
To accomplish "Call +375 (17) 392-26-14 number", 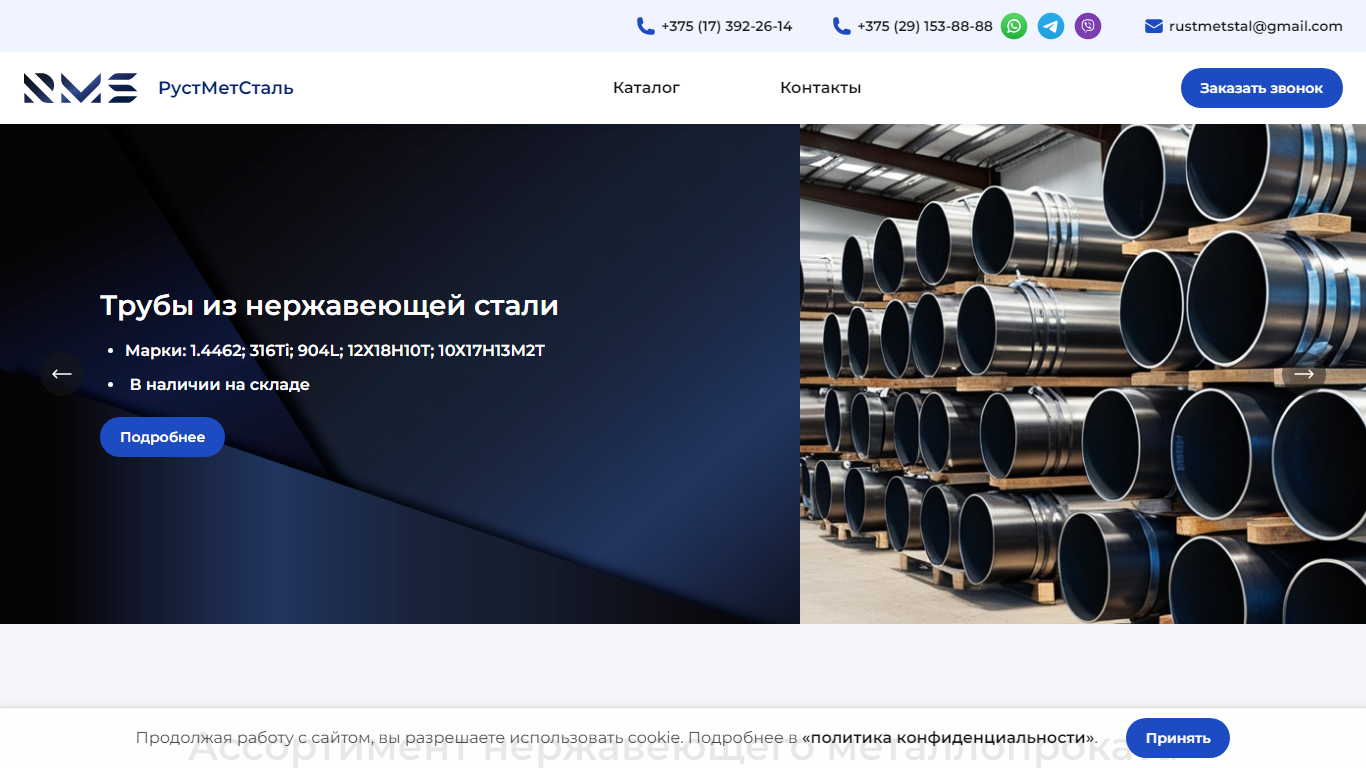I will 727,26.
